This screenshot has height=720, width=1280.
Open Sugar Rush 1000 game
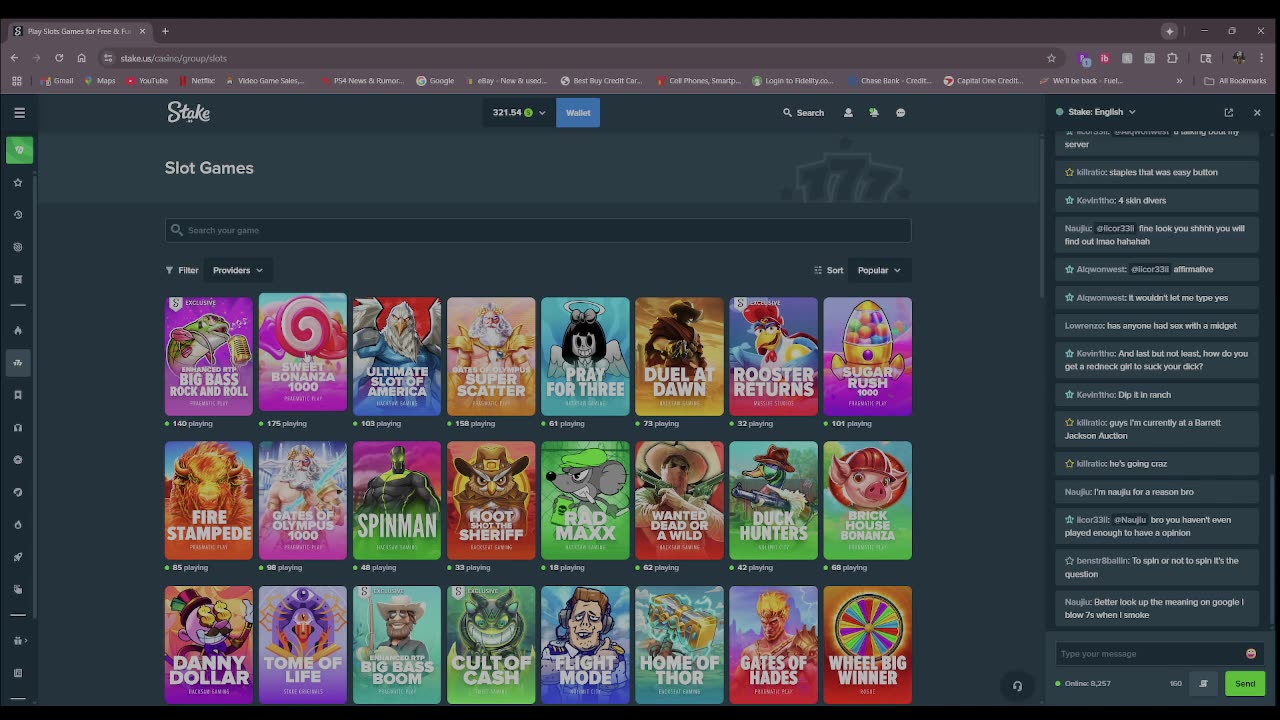[867, 356]
